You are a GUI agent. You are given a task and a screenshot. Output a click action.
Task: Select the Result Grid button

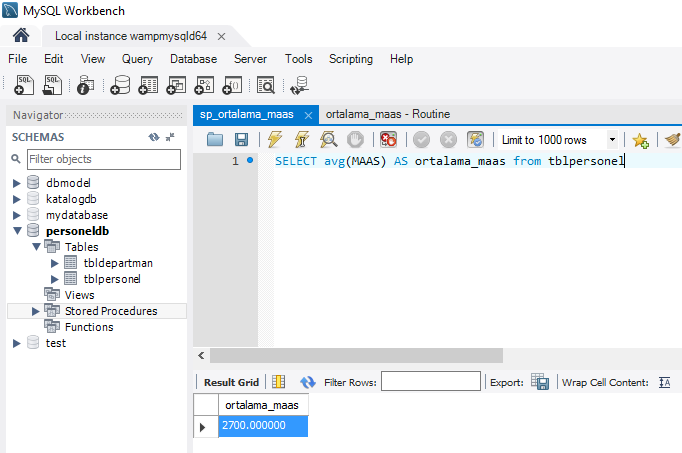pyautogui.click(x=231, y=382)
